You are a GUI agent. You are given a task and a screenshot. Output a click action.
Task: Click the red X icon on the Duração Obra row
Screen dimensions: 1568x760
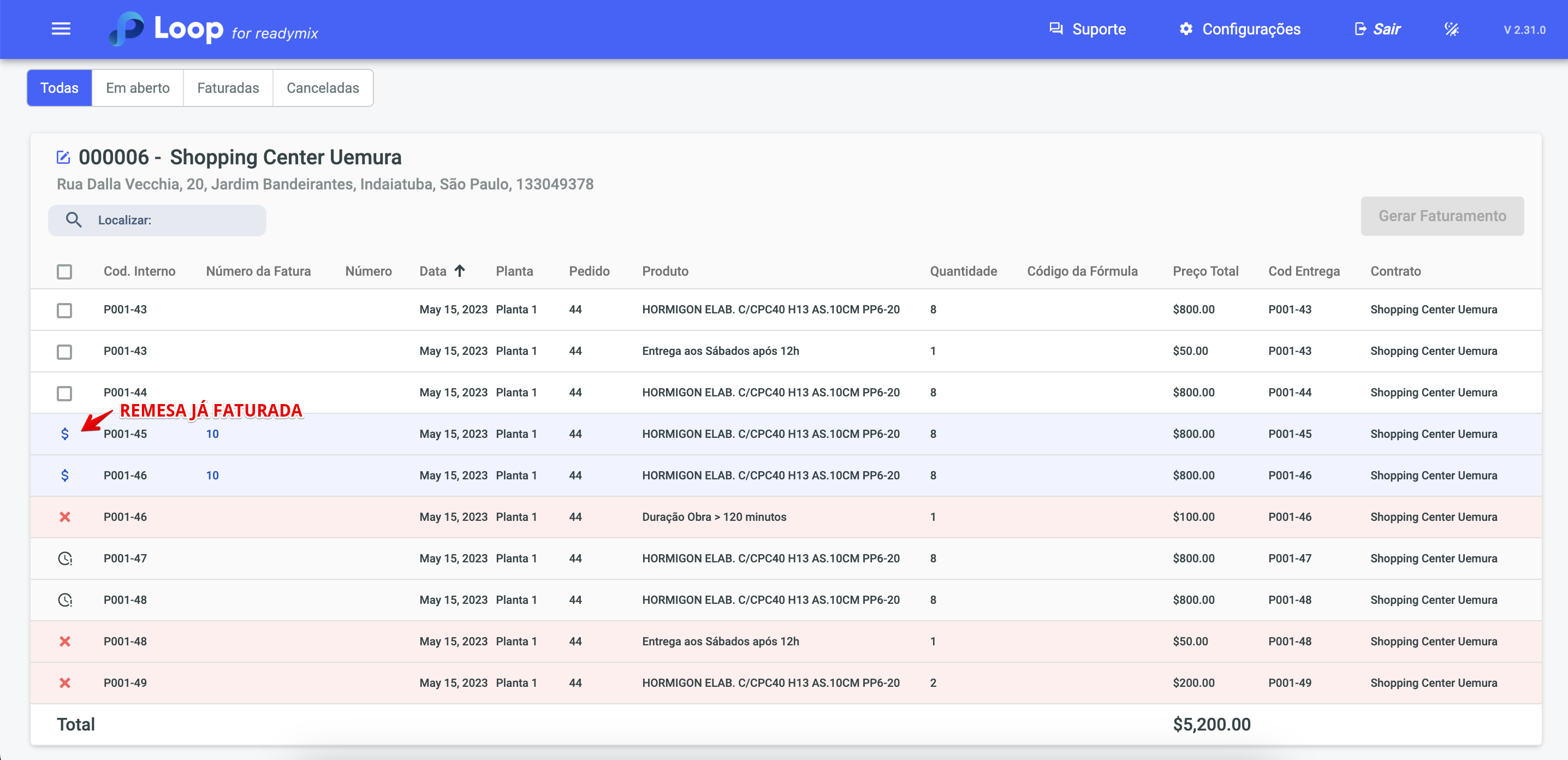[64, 516]
